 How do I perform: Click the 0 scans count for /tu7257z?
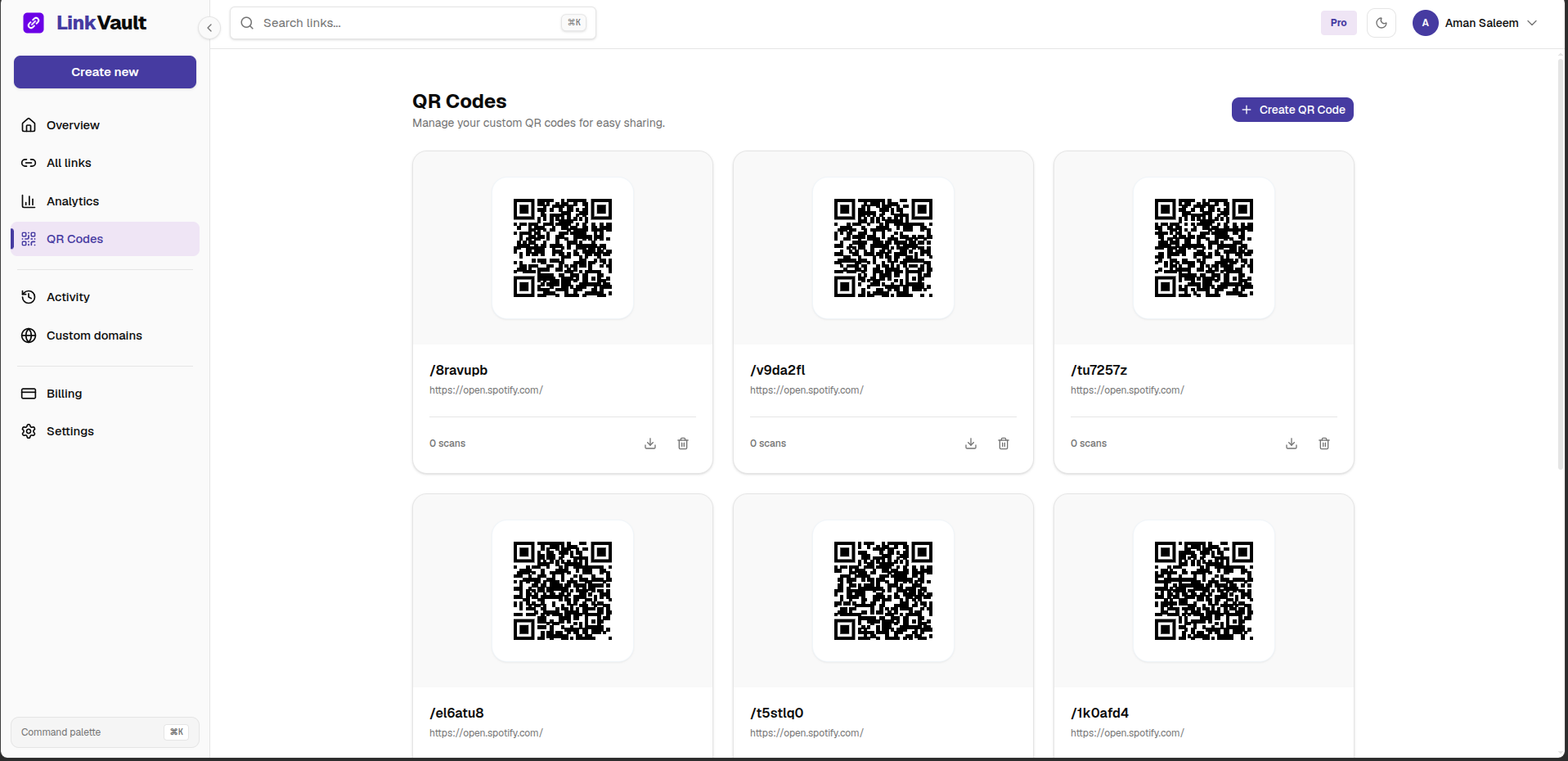[1089, 444]
